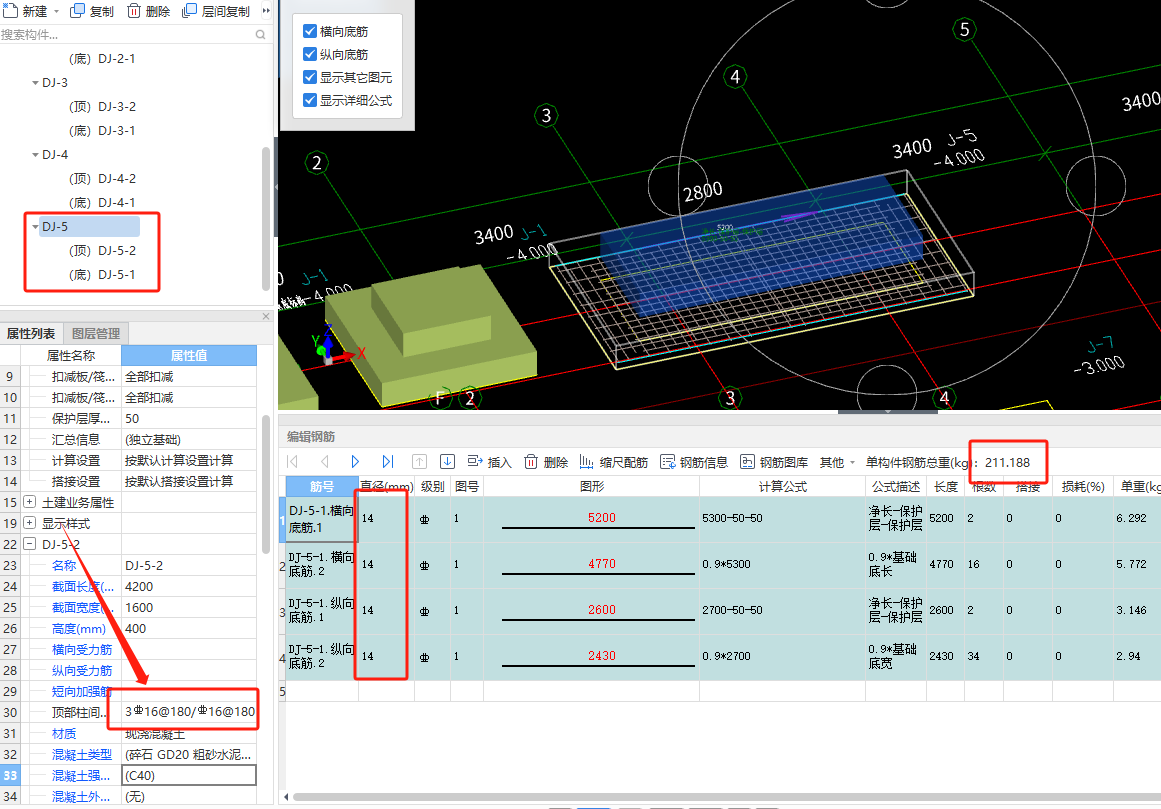Viewport: 1161px width, 809px height.
Task: Select (顶) DJ-4-2 tree item
Action: coord(102,178)
